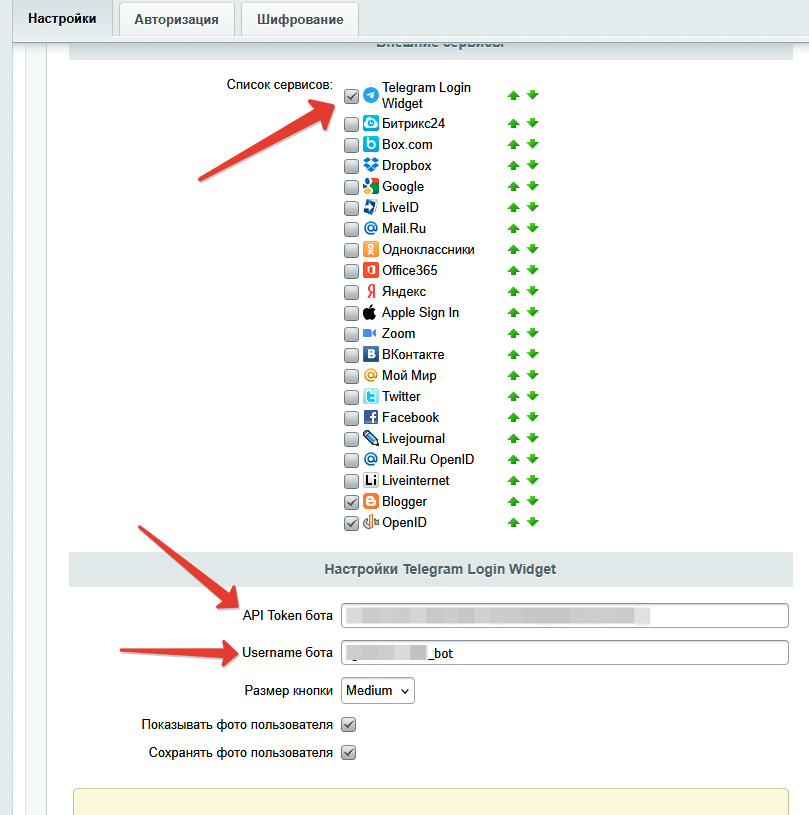Click the down arrow for Box.com

tap(532, 144)
